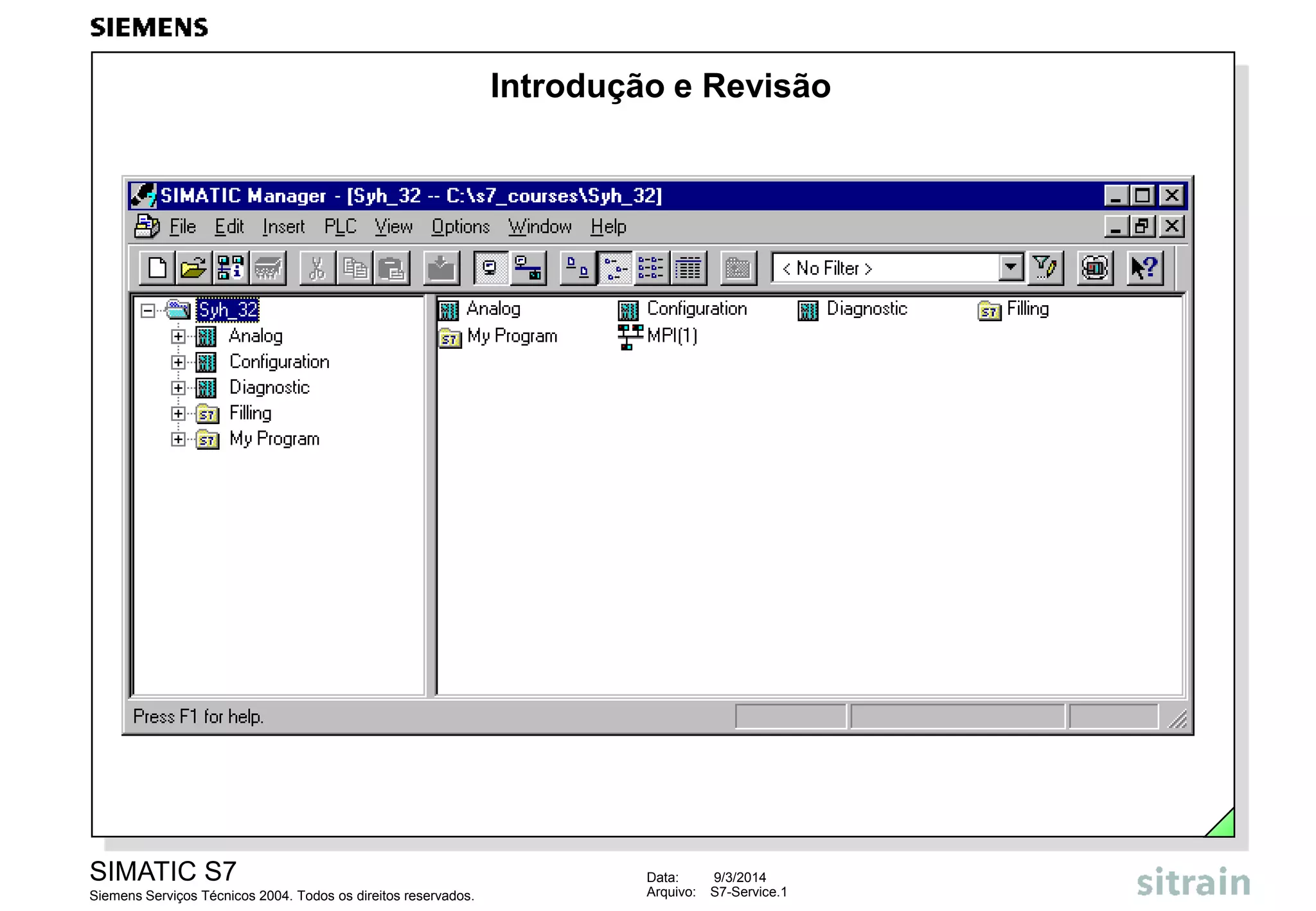
Task: Toggle the Offline view button
Action: [491, 268]
